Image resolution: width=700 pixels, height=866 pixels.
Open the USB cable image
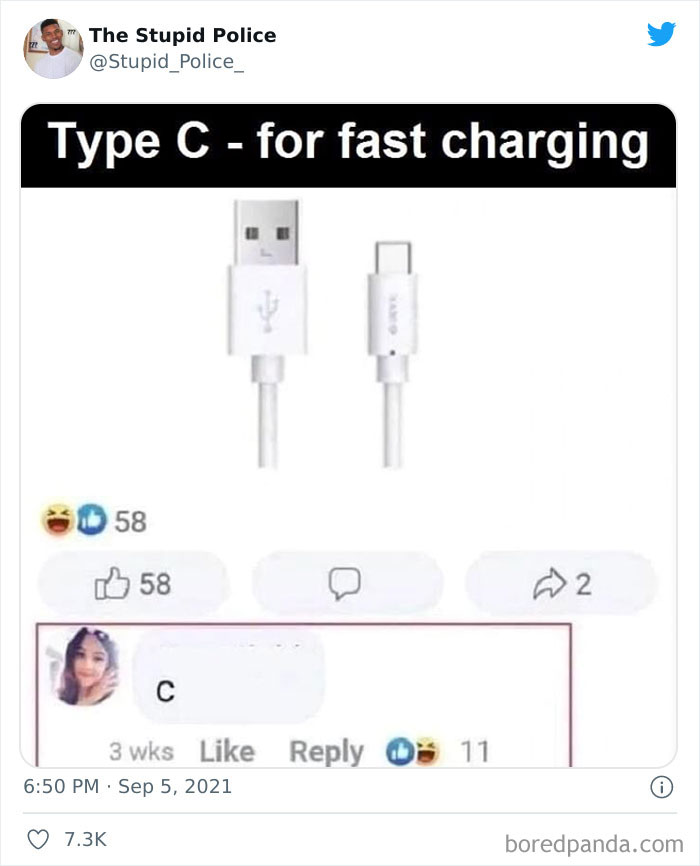click(x=323, y=335)
